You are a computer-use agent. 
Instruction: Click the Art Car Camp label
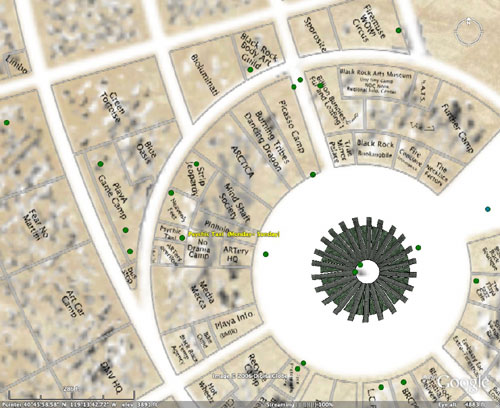tap(73, 304)
